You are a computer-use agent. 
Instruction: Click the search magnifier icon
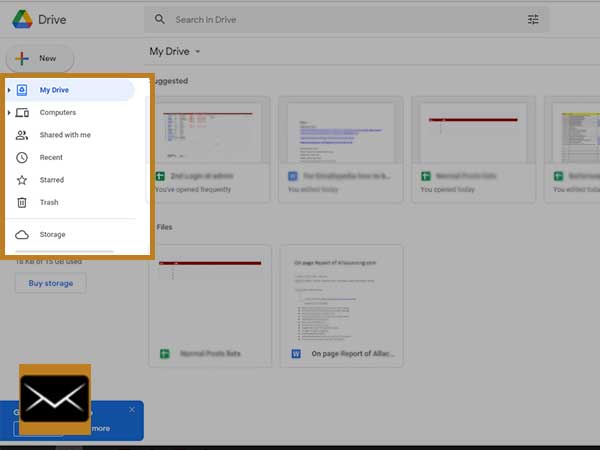[x=160, y=19]
